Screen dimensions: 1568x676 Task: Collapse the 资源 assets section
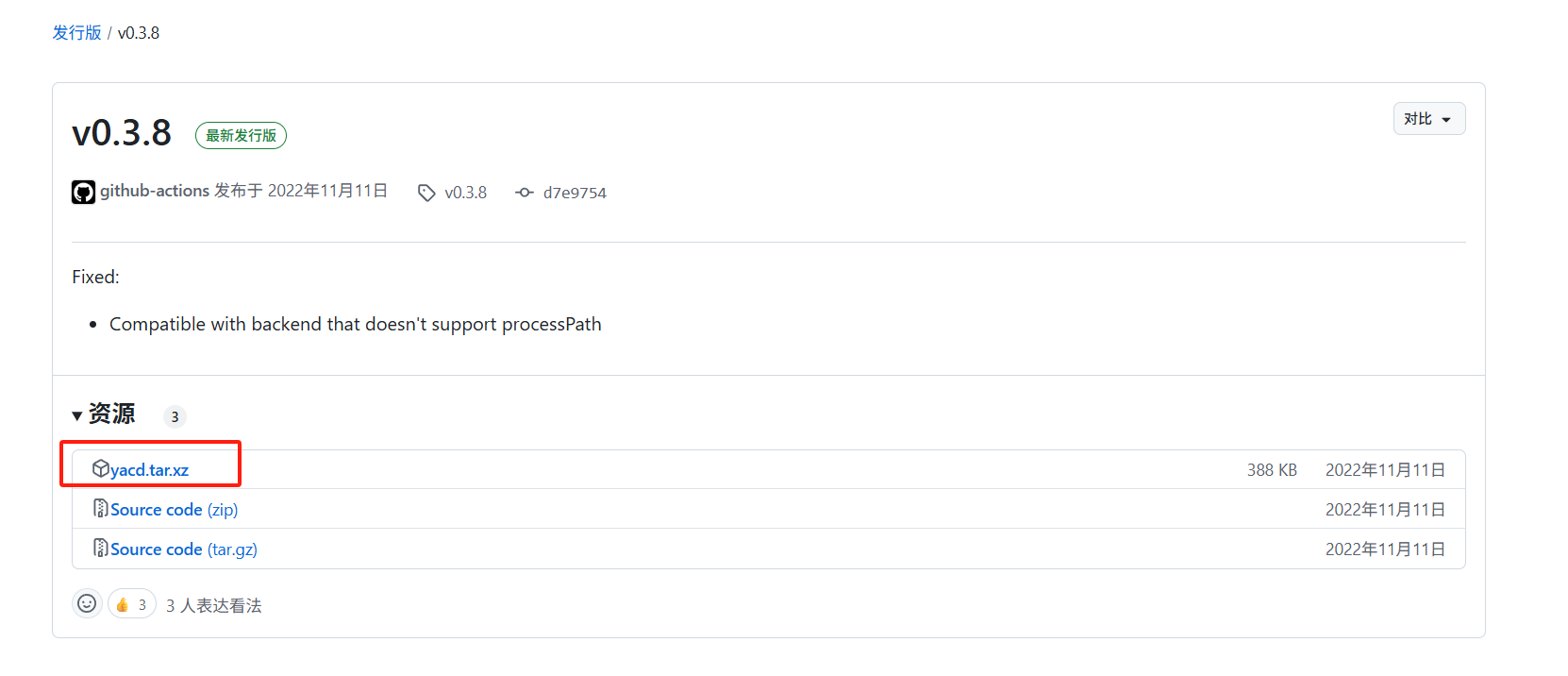point(104,414)
